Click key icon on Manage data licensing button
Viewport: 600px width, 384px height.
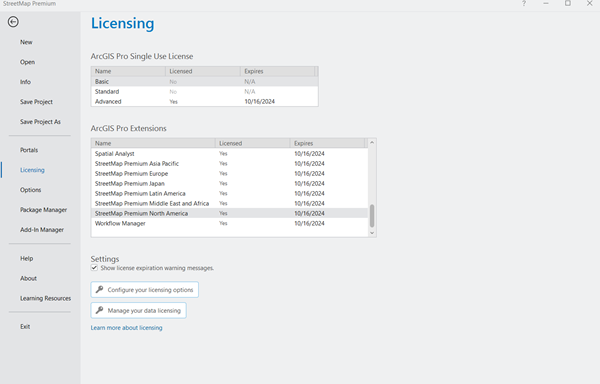point(99,310)
